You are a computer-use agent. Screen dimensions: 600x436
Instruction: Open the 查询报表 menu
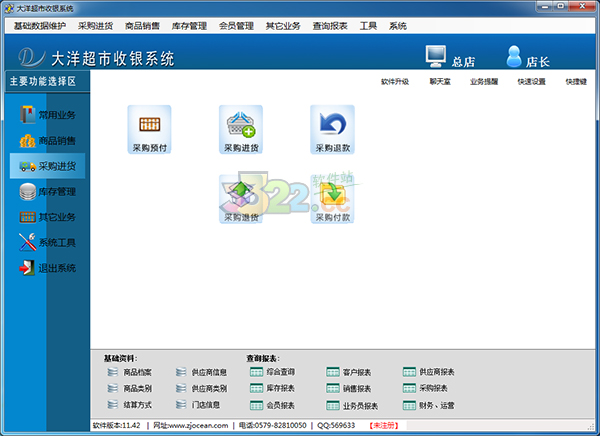pos(330,26)
